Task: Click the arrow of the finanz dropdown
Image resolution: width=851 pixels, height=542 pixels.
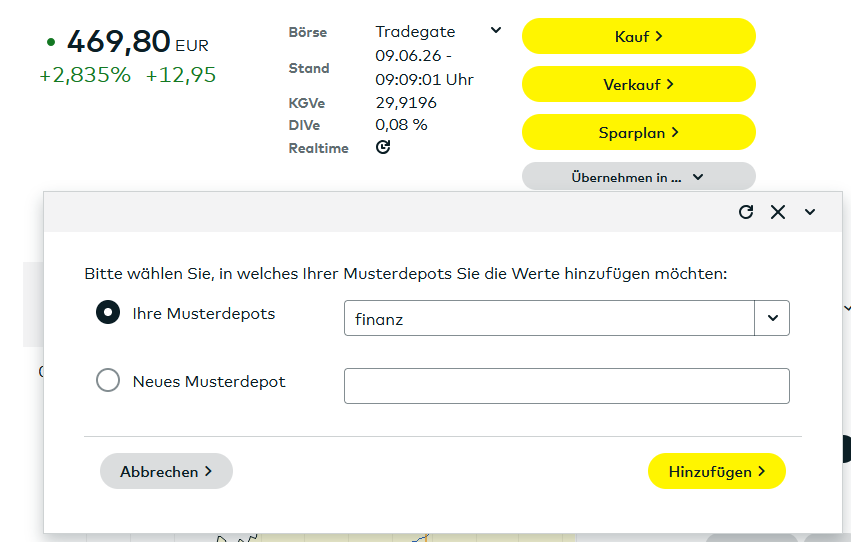Action: click(772, 318)
